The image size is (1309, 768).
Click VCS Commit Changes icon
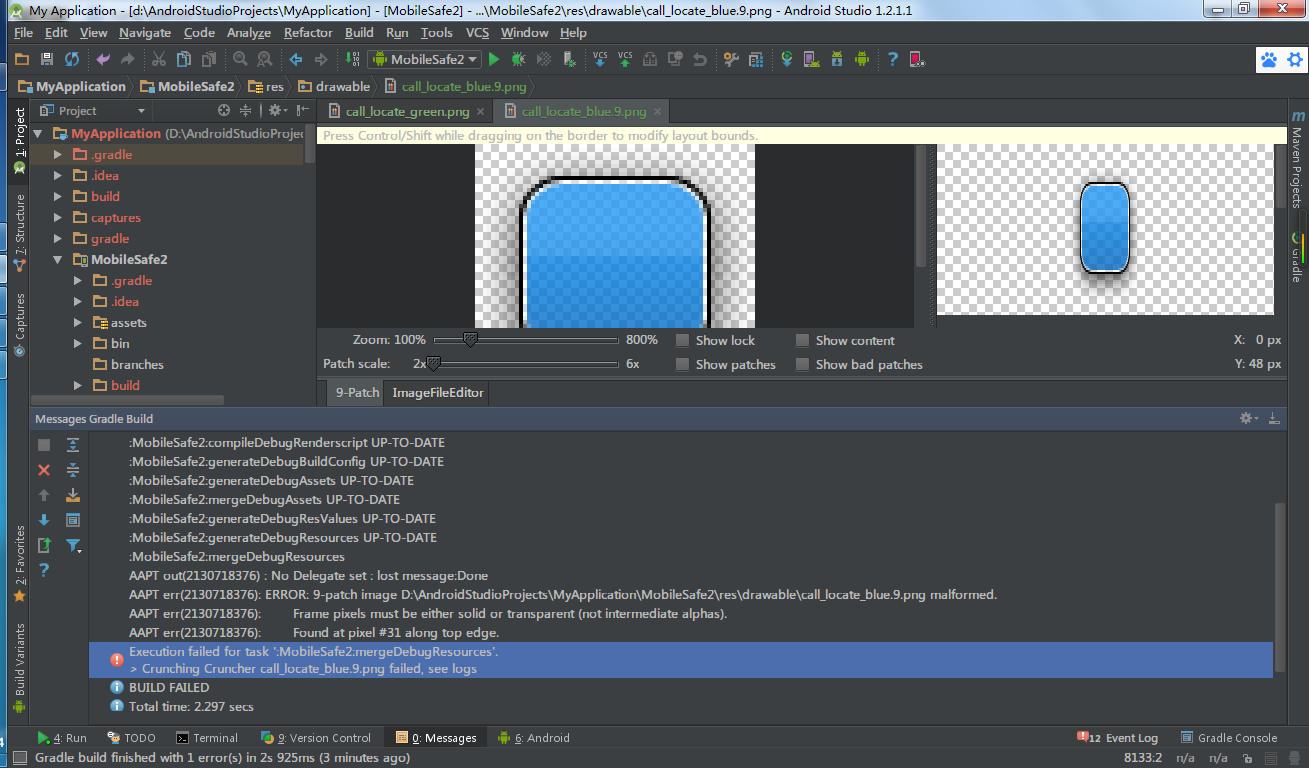tap(625, 59)
